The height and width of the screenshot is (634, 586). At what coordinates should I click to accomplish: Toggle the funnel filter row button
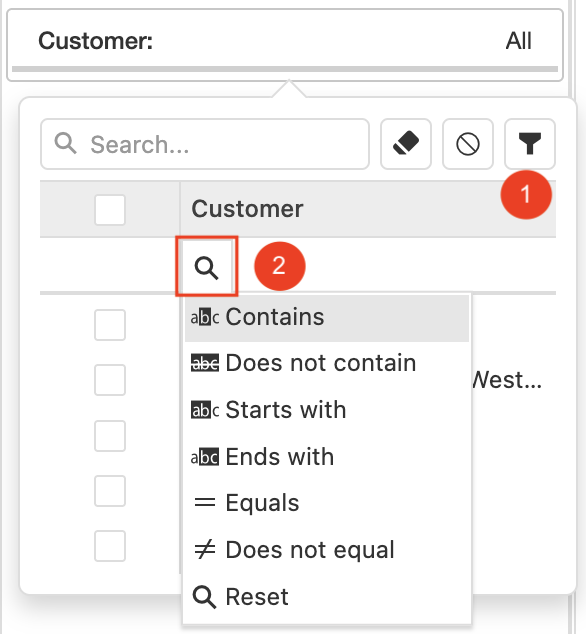click(x=530, y=144)
